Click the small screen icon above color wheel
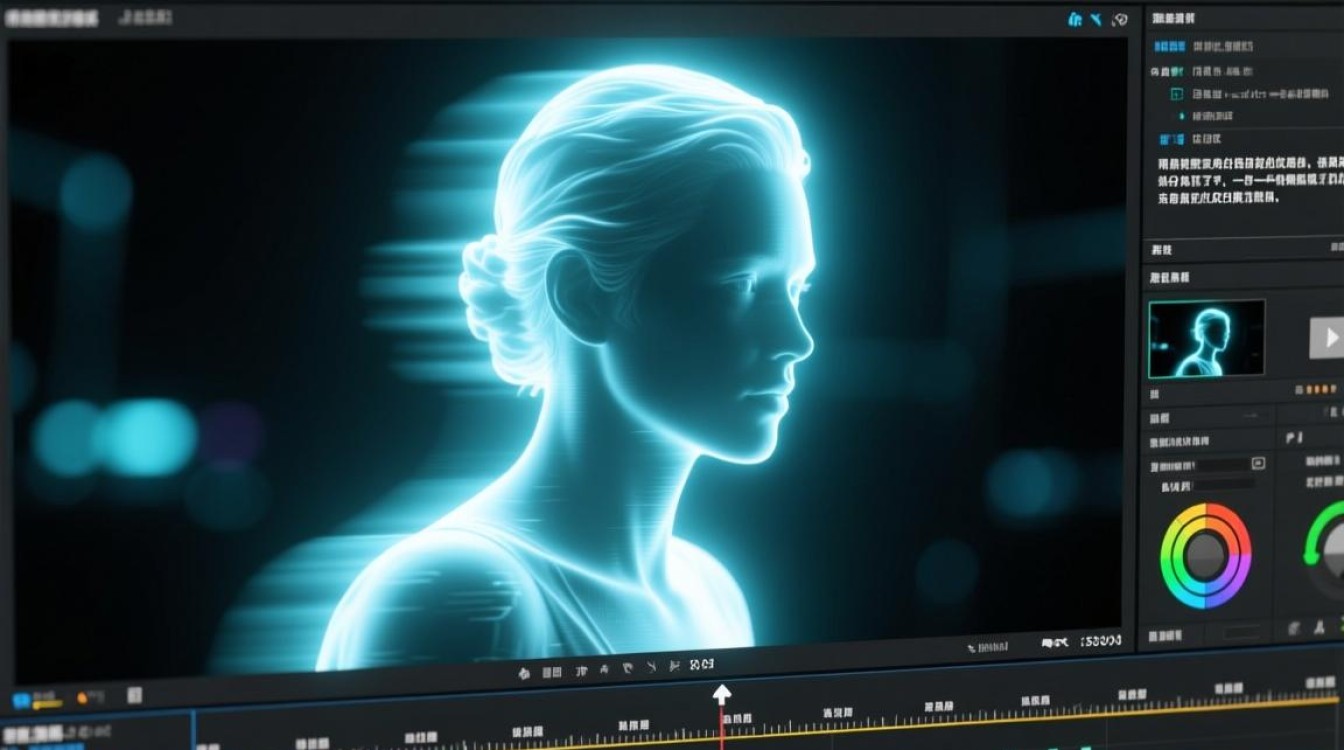The height and width of the screenshot is (750, 1344). point(1258,463)
